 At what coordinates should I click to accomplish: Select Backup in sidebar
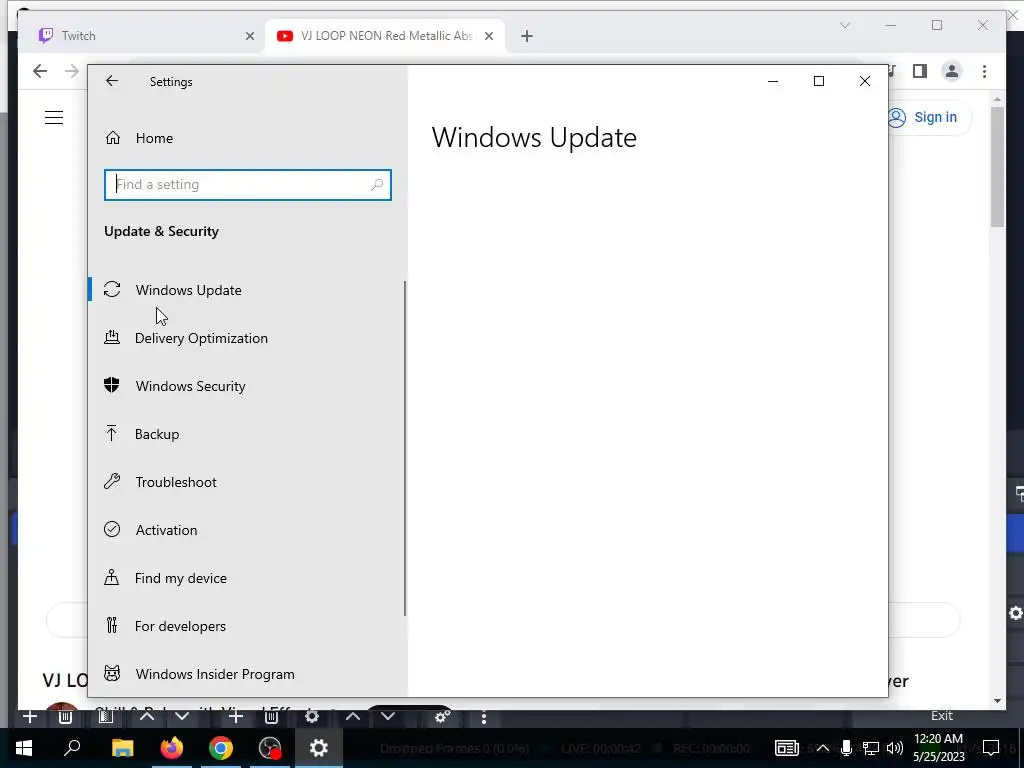[x=246, y=434]
